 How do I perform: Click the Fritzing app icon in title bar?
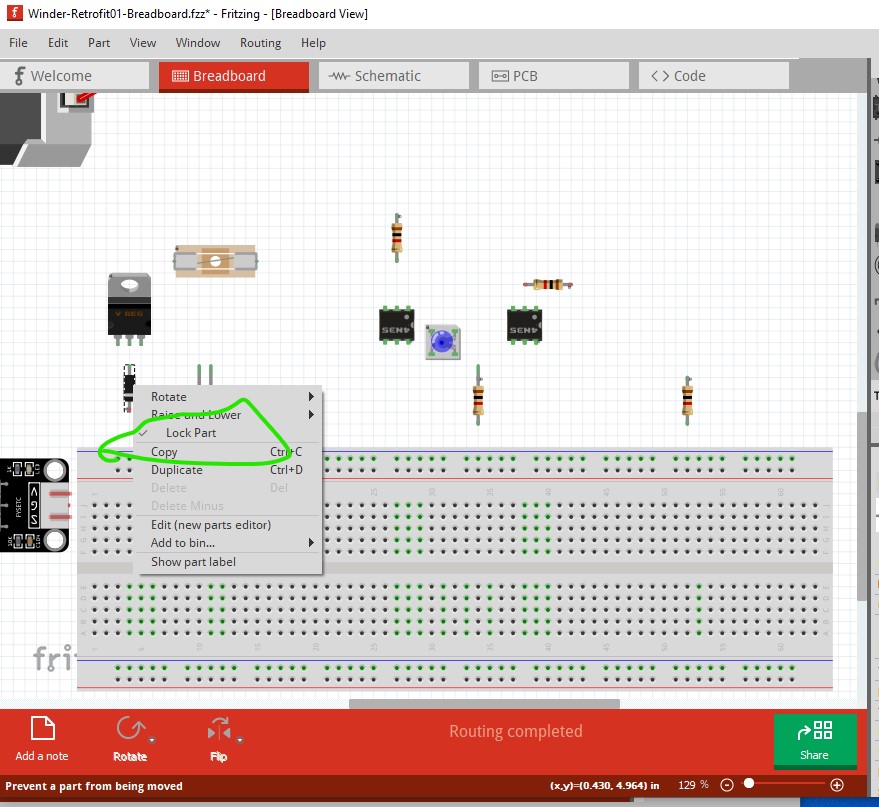click(15, 13)
